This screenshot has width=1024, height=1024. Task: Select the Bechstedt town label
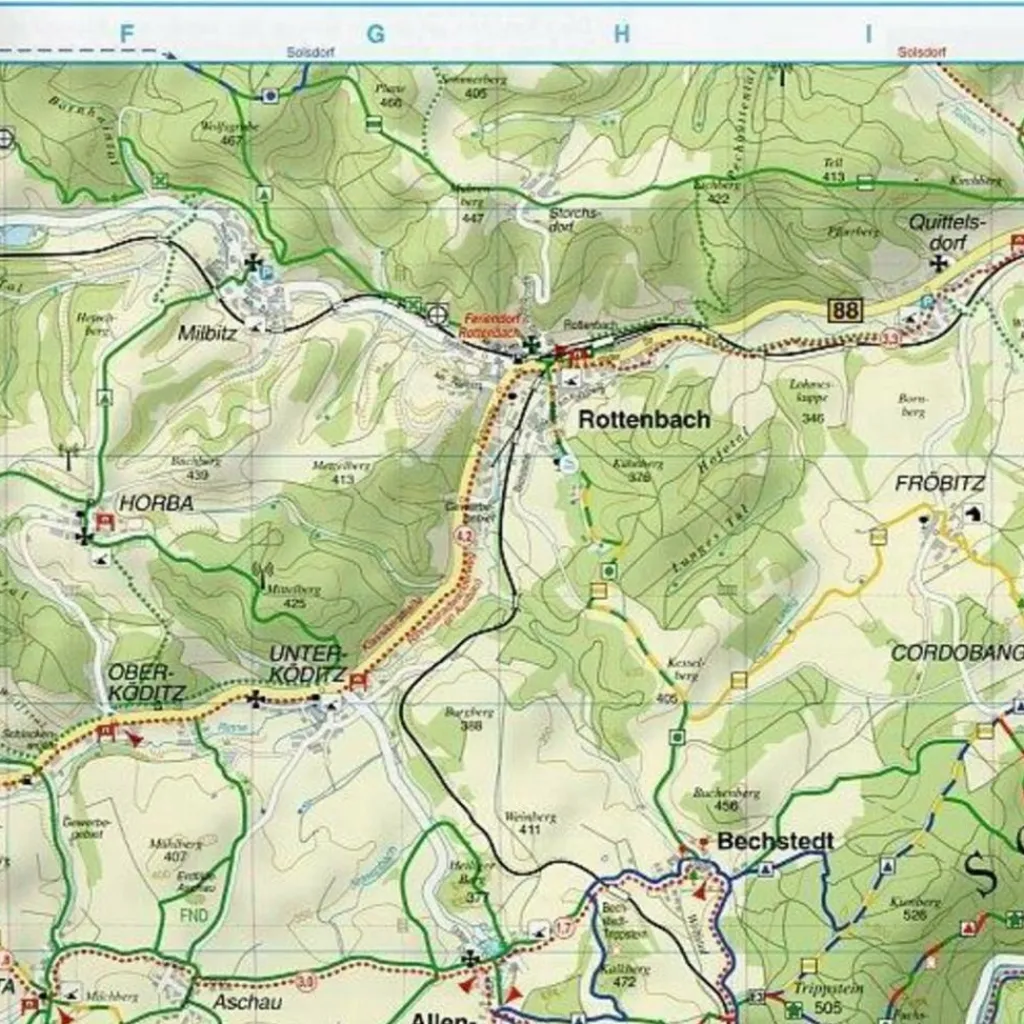pos(775,841)
